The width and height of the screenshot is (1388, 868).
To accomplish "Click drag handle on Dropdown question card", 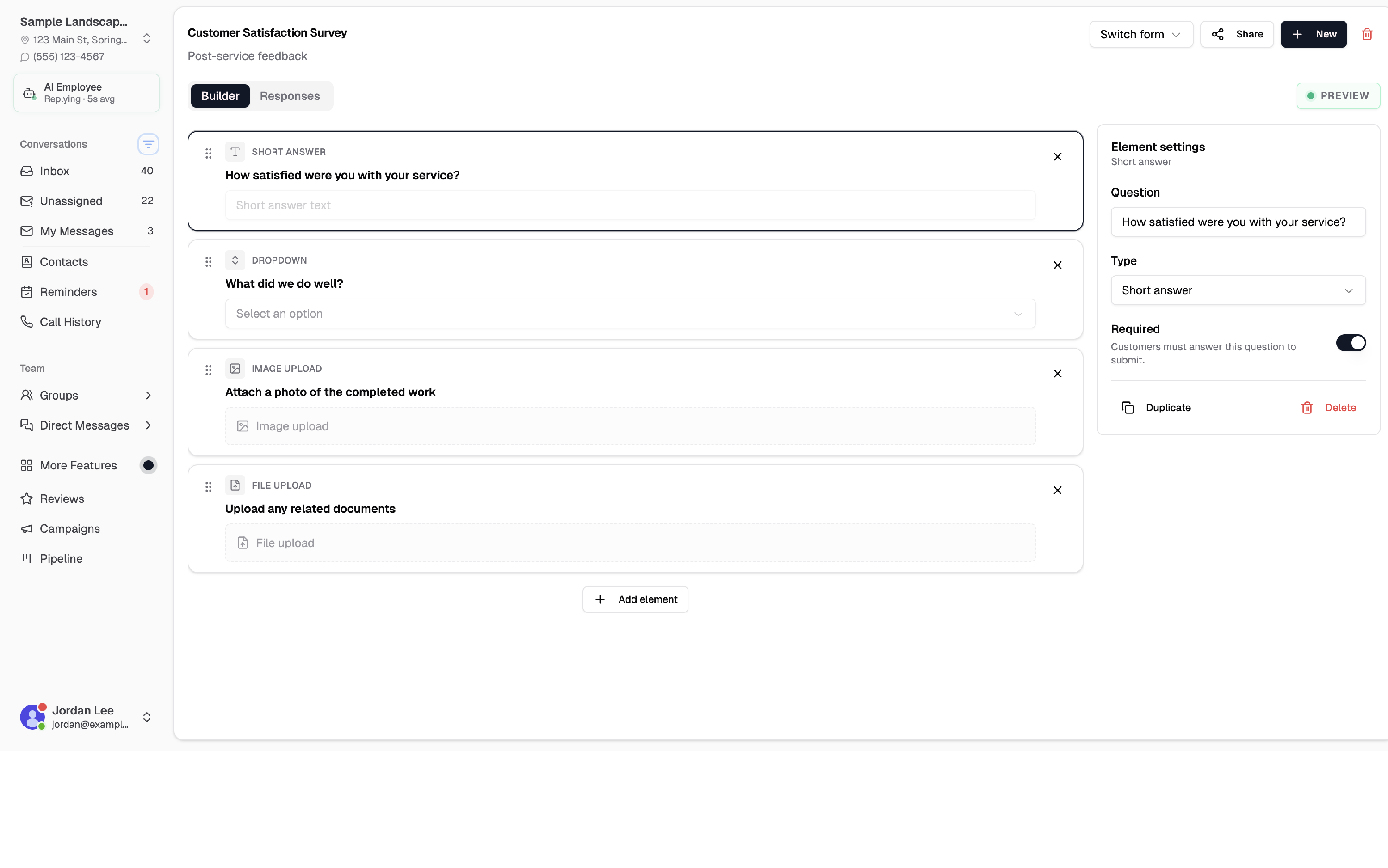I will 209,262.
